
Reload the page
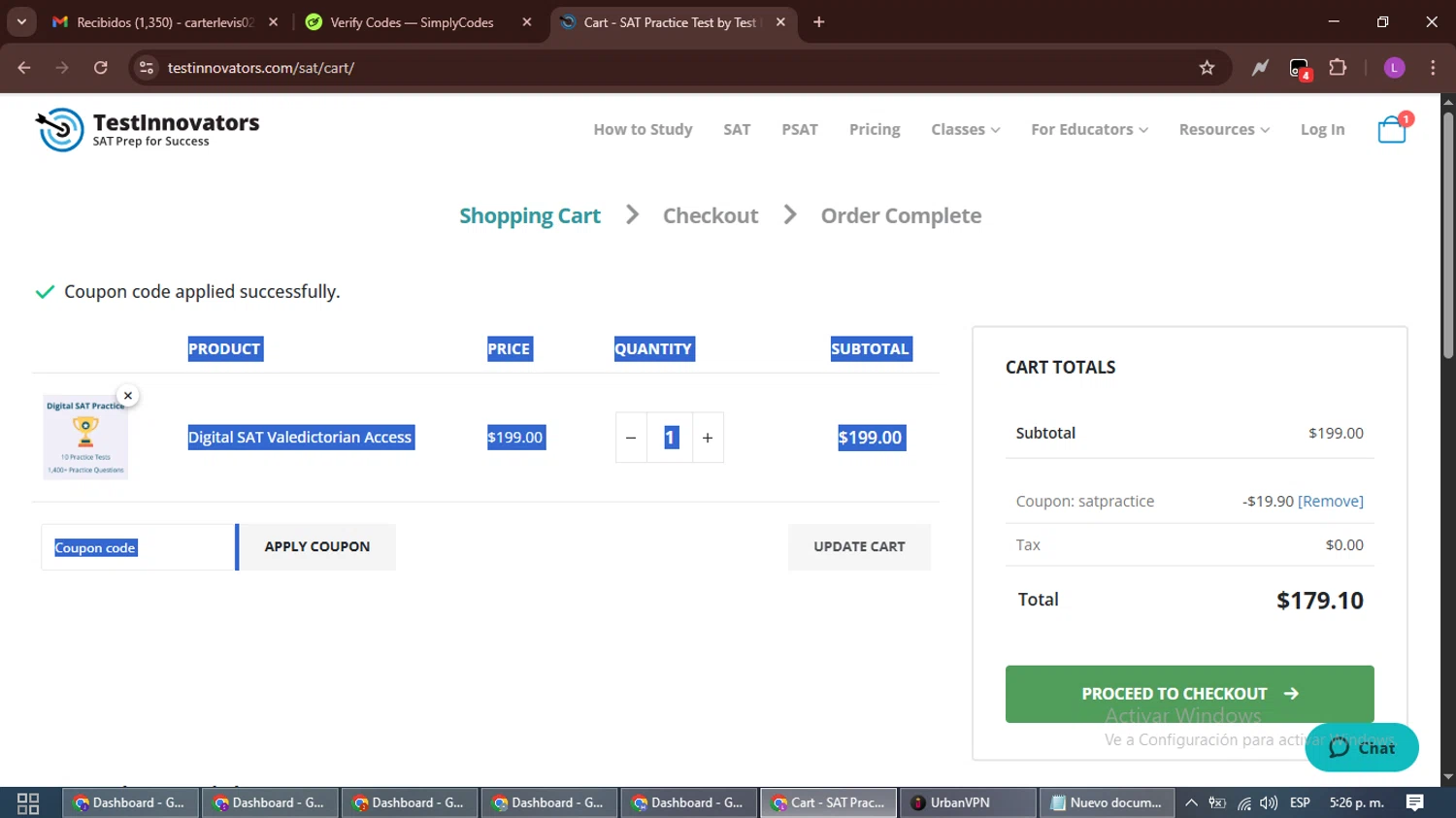[101, 68]
